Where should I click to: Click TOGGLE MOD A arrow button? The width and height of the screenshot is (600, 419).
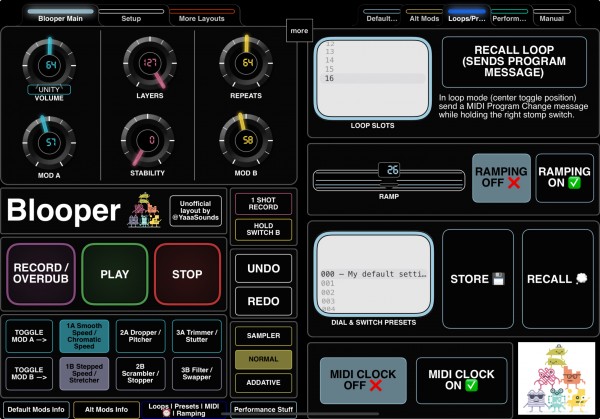pyautogui.click(x=29, y=336)
